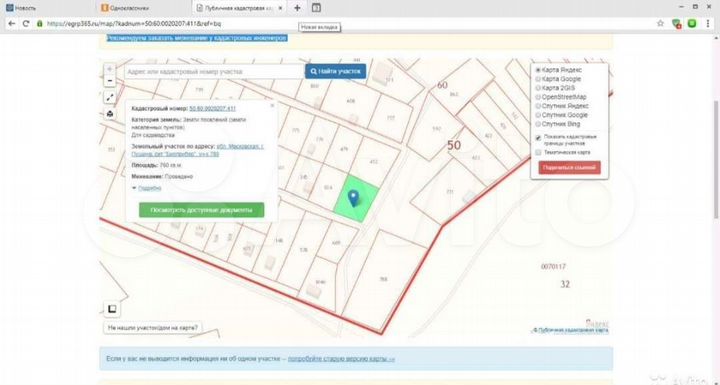Click map plot labeled 731
Image resolution: width=720 pixels, height=385 pixels.
tap(450, 192)
